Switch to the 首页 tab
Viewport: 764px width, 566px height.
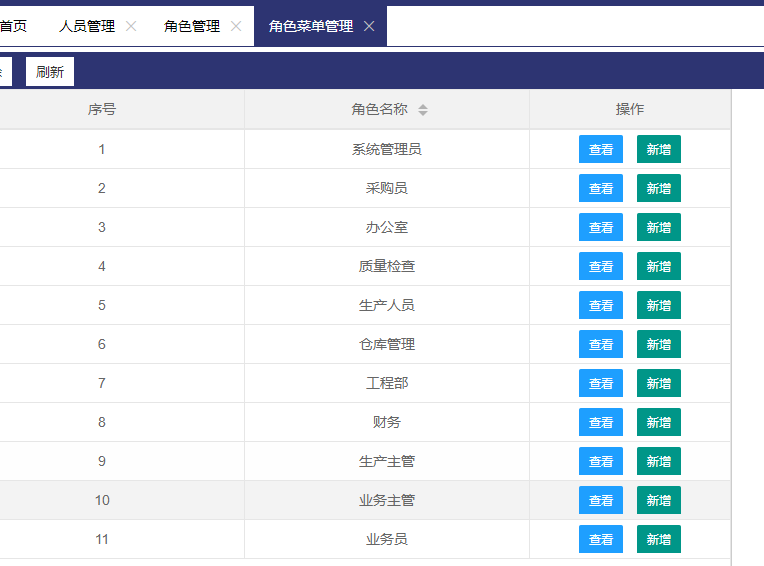(14, 26)
